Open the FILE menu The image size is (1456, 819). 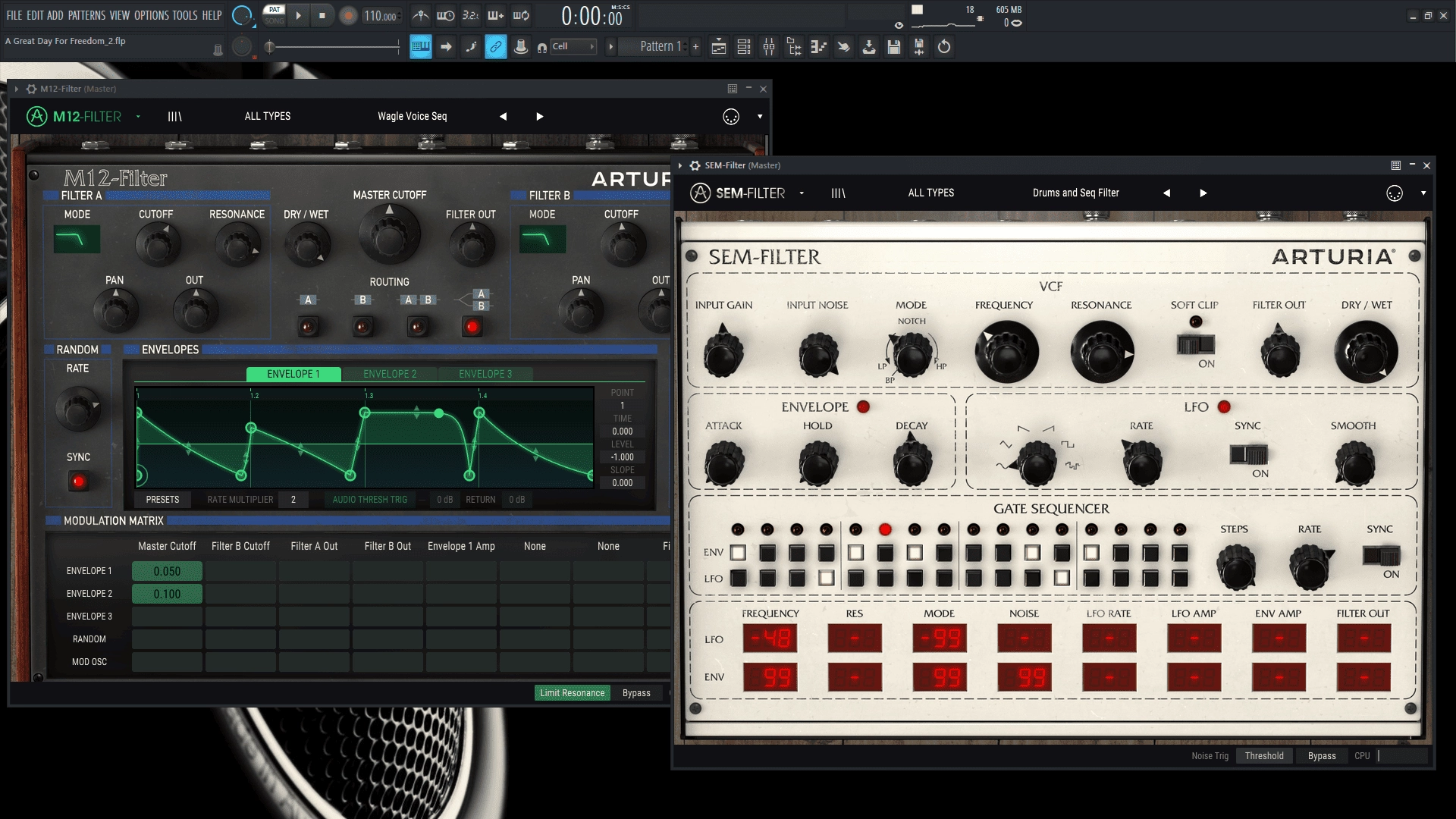(14, 15)
